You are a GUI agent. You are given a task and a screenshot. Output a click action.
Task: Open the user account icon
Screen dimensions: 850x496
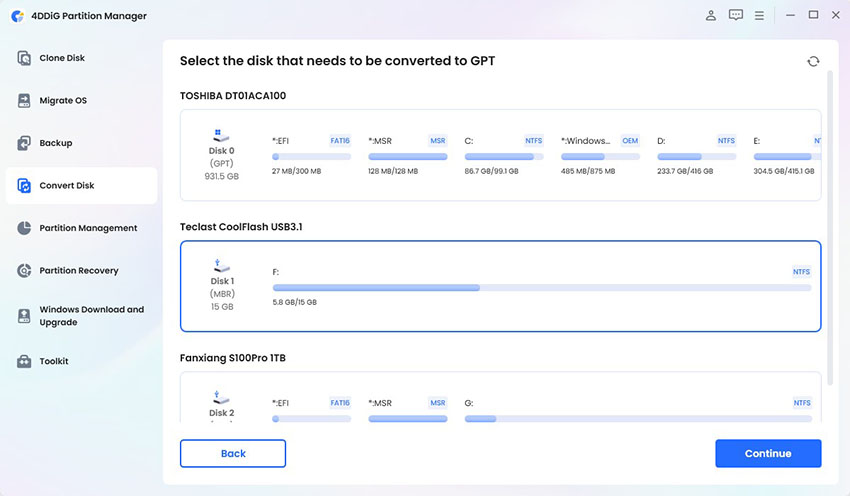click(711, 16)
